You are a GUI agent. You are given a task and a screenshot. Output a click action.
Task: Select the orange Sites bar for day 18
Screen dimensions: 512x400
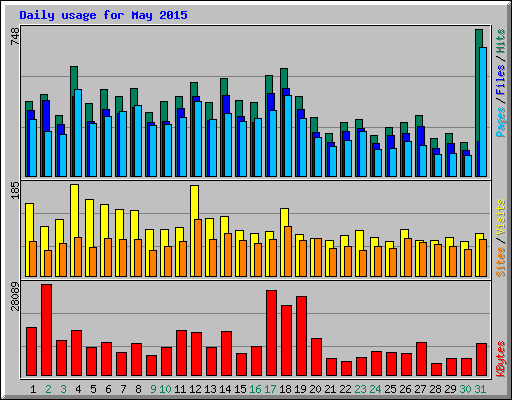(x=288, y=251)
